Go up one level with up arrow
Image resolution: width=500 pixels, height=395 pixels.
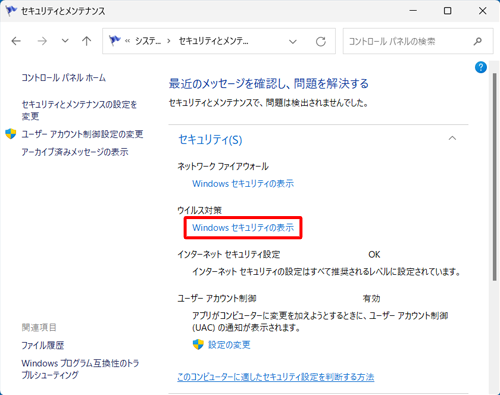click(87, 41)
